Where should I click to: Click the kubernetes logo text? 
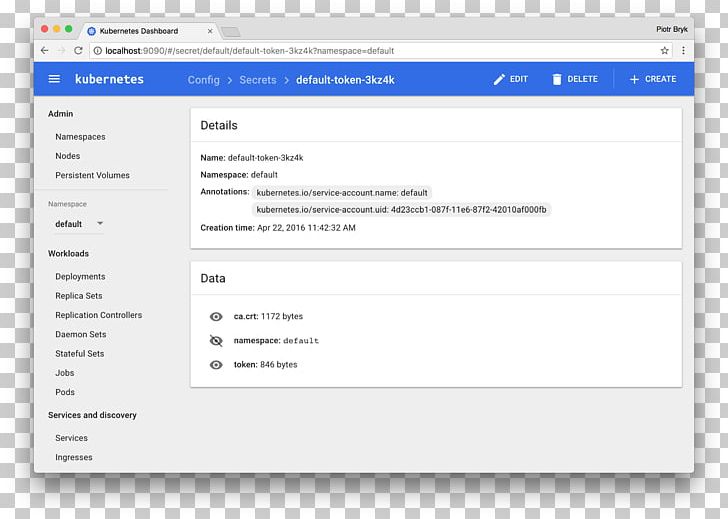coord(110,79)
